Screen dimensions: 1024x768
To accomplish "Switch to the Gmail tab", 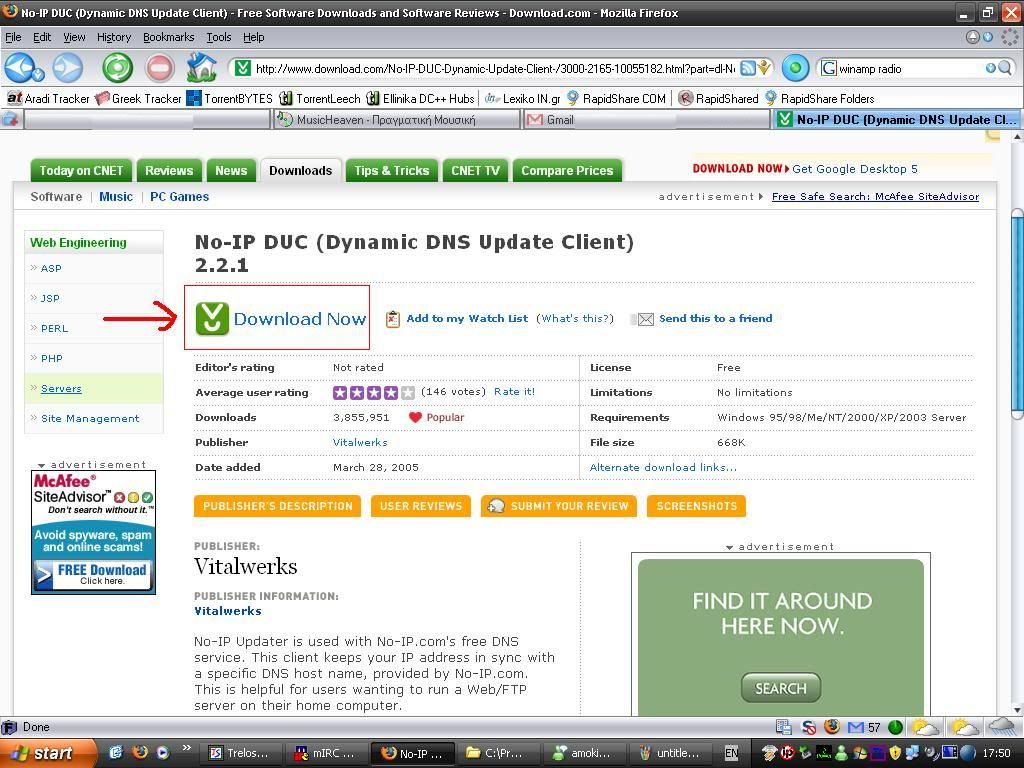I will [x=560, y=119].
